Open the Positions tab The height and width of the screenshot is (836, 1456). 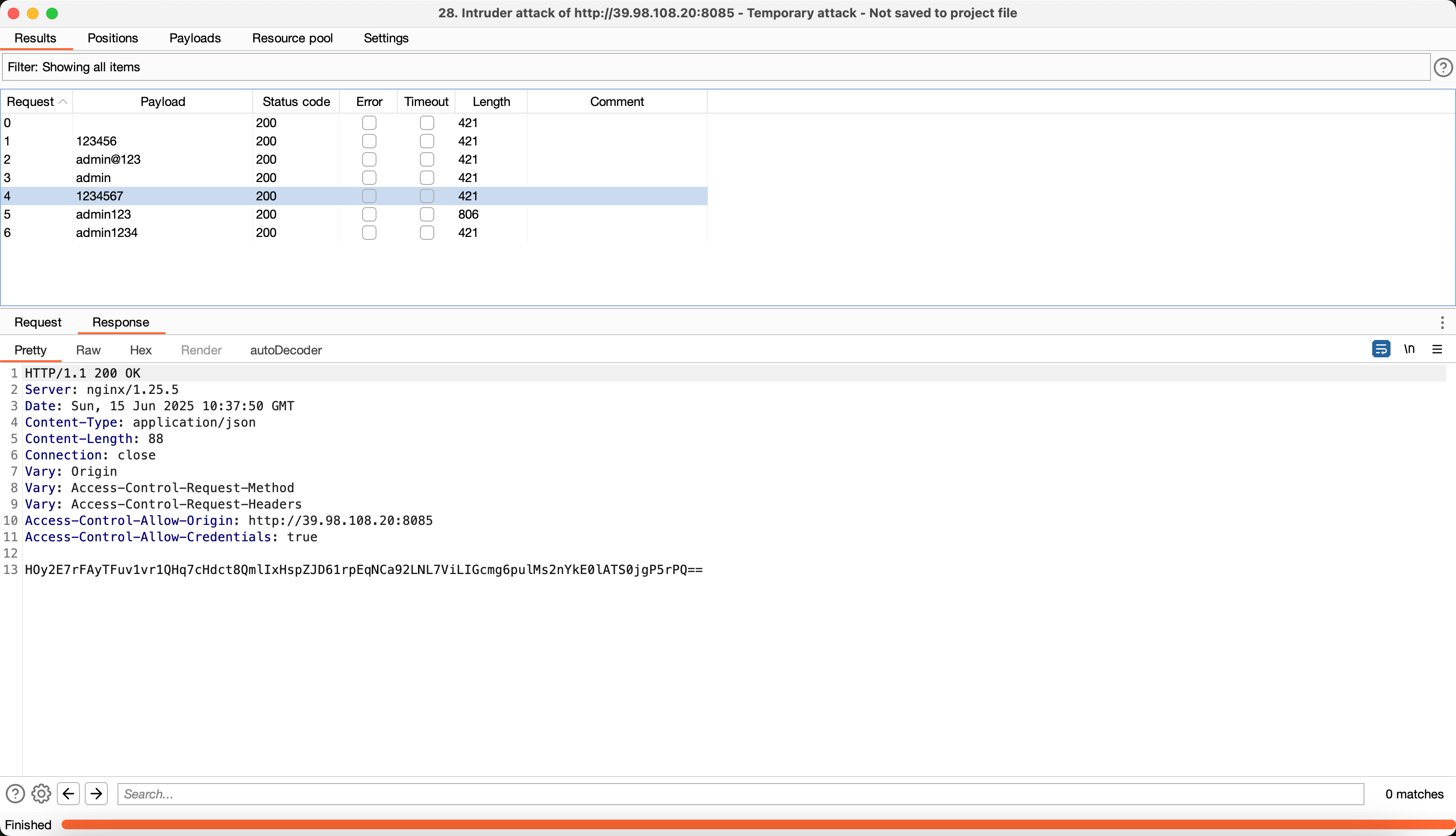pos(113,38)
